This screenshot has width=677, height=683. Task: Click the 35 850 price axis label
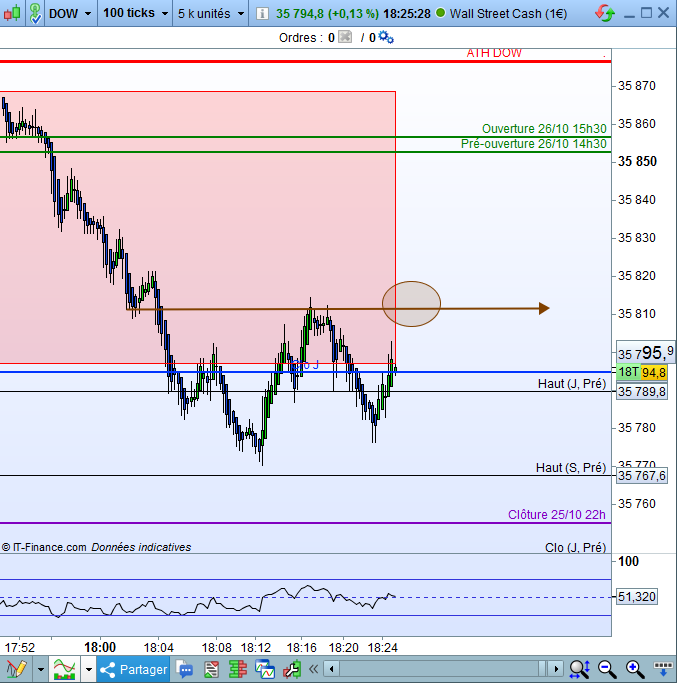pyautogui.click(x=637, y=162)
